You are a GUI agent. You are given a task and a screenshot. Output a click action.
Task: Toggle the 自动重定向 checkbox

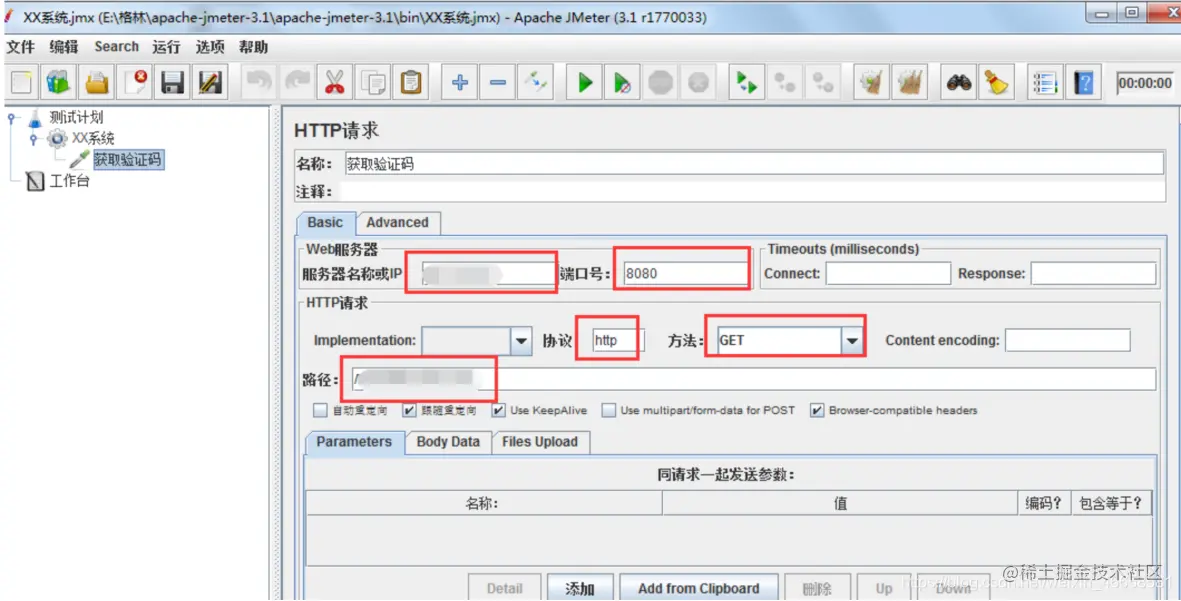point(320,410)
